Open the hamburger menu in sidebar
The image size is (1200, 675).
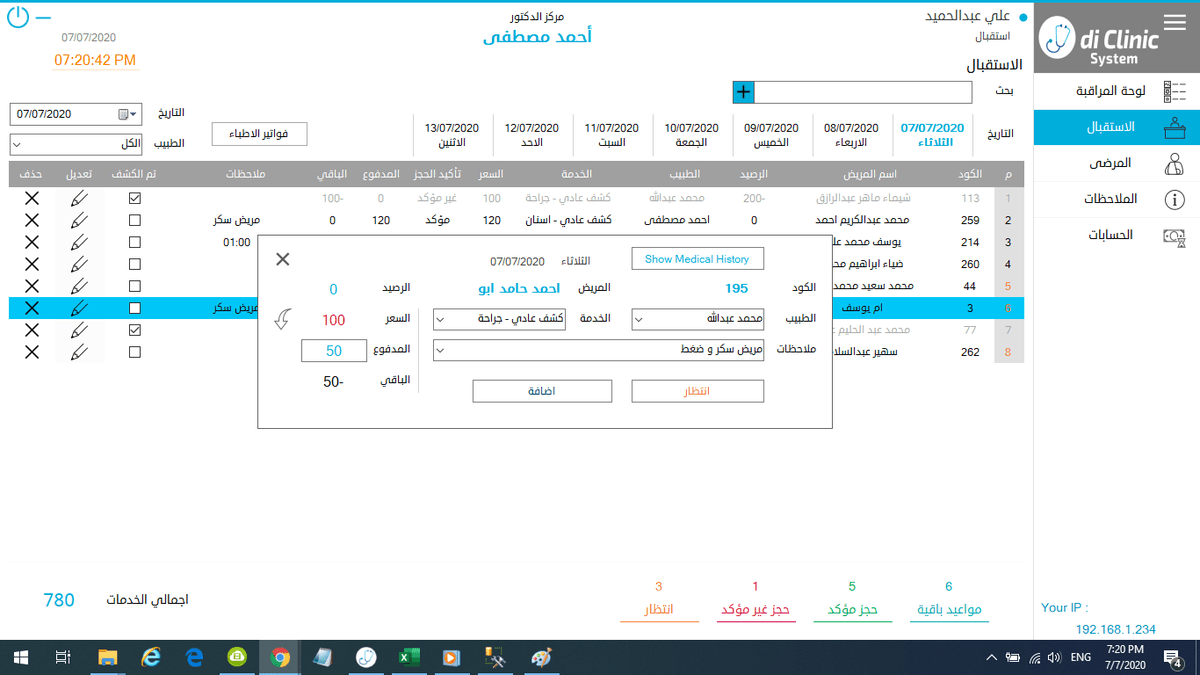pyautogui.click(x=1175, y=23)
